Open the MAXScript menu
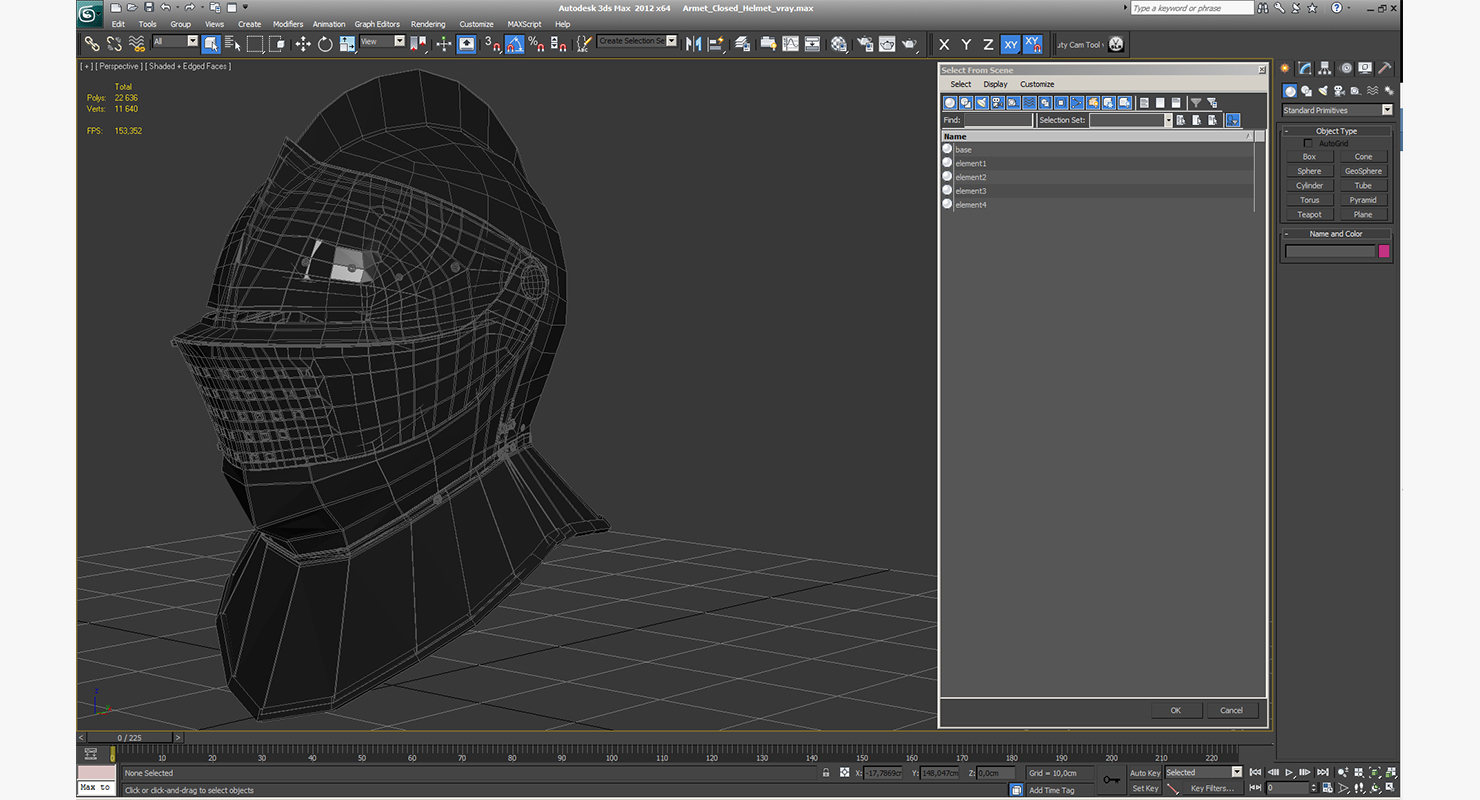This screenshot has width=1480, height=800. point(524,24)
